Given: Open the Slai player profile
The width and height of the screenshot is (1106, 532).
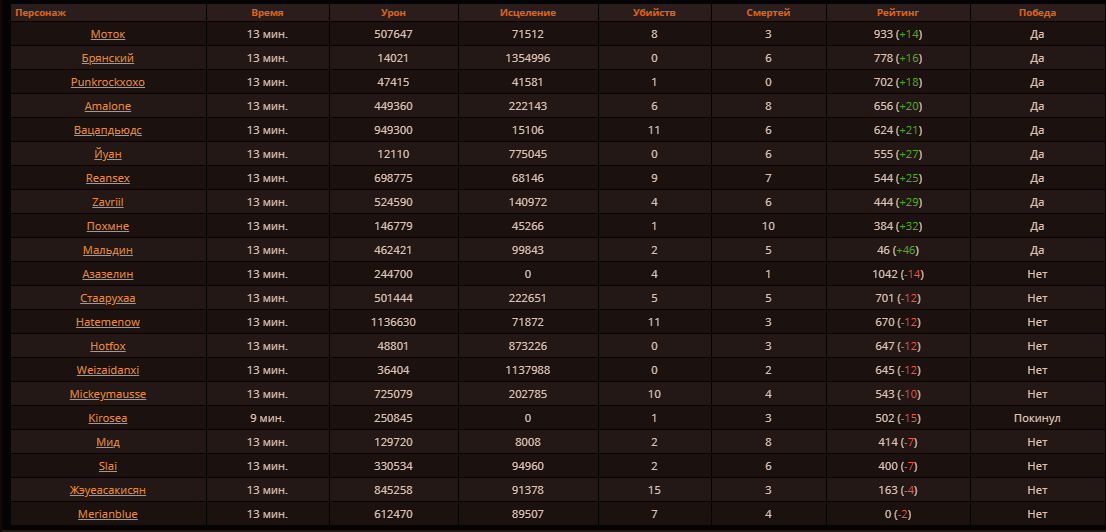Looking at the screenshot, I should click(x=108, y=466).
